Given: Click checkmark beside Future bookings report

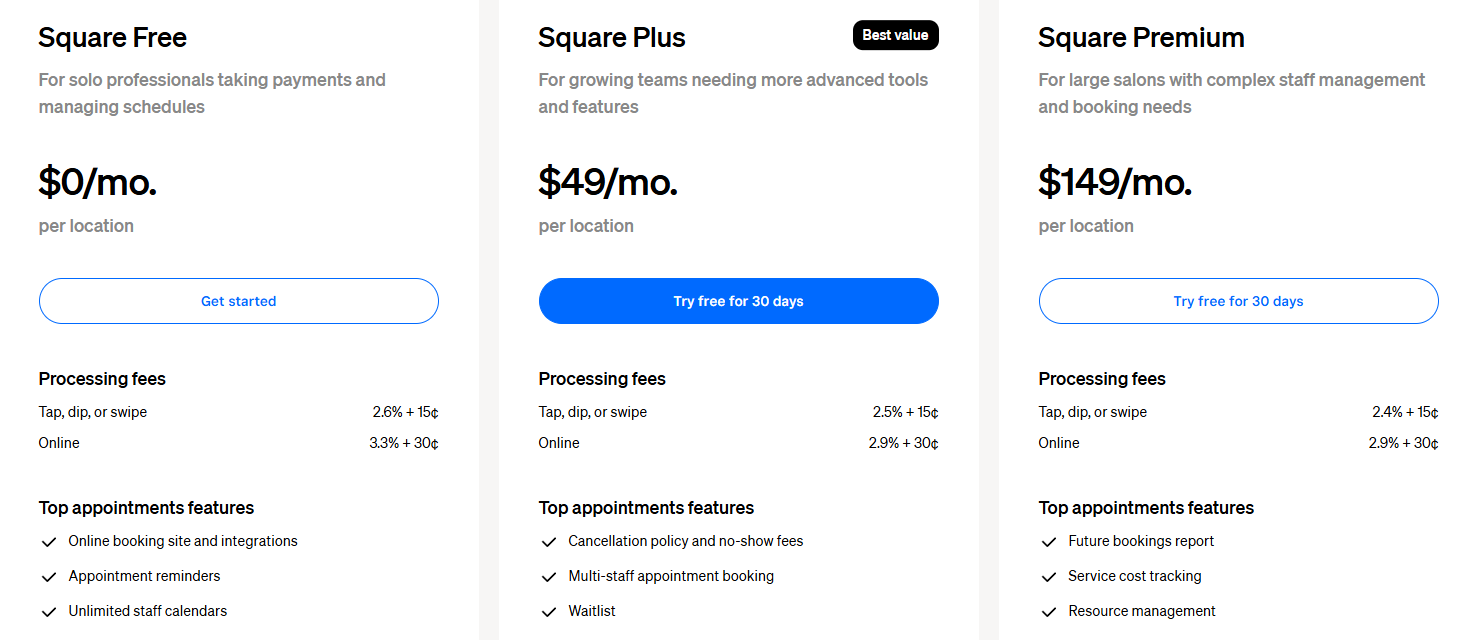Looking at the screenshot, I should [x=1048, y=542].
